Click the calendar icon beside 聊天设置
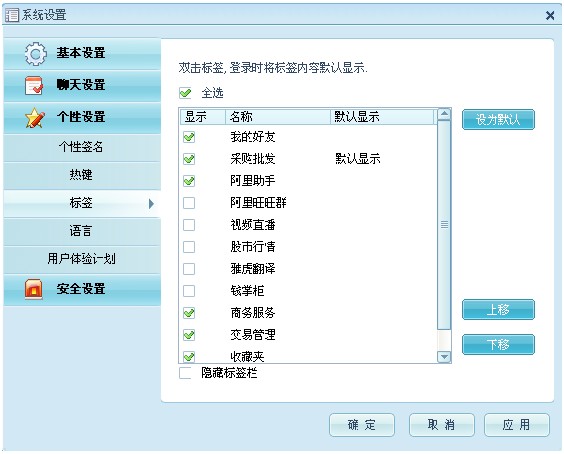This screenshot has height=454, width=564. 34,86
